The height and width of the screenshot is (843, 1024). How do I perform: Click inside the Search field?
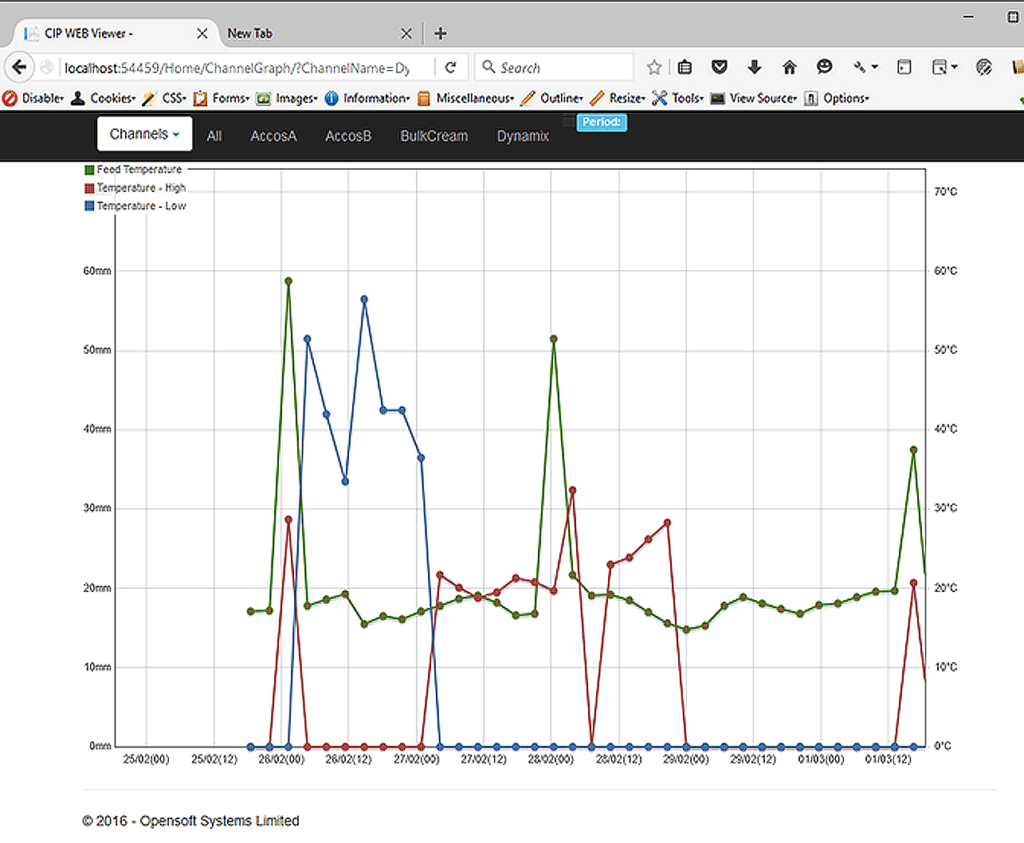[553, 67]
